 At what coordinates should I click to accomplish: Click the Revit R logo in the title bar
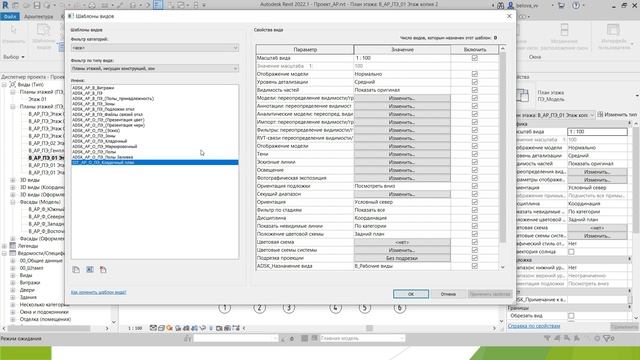5,5
